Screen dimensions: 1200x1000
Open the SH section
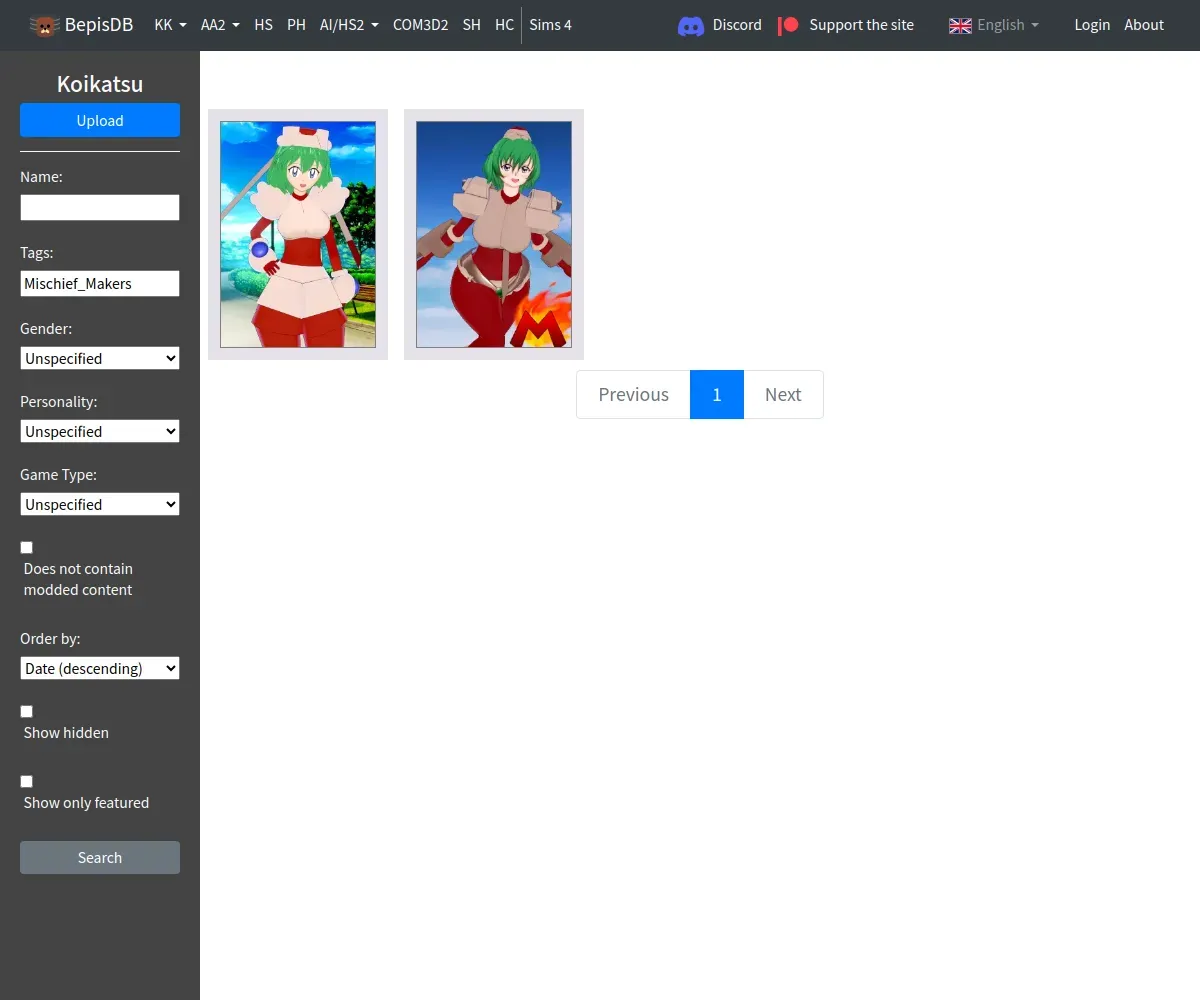click(472, 25)
